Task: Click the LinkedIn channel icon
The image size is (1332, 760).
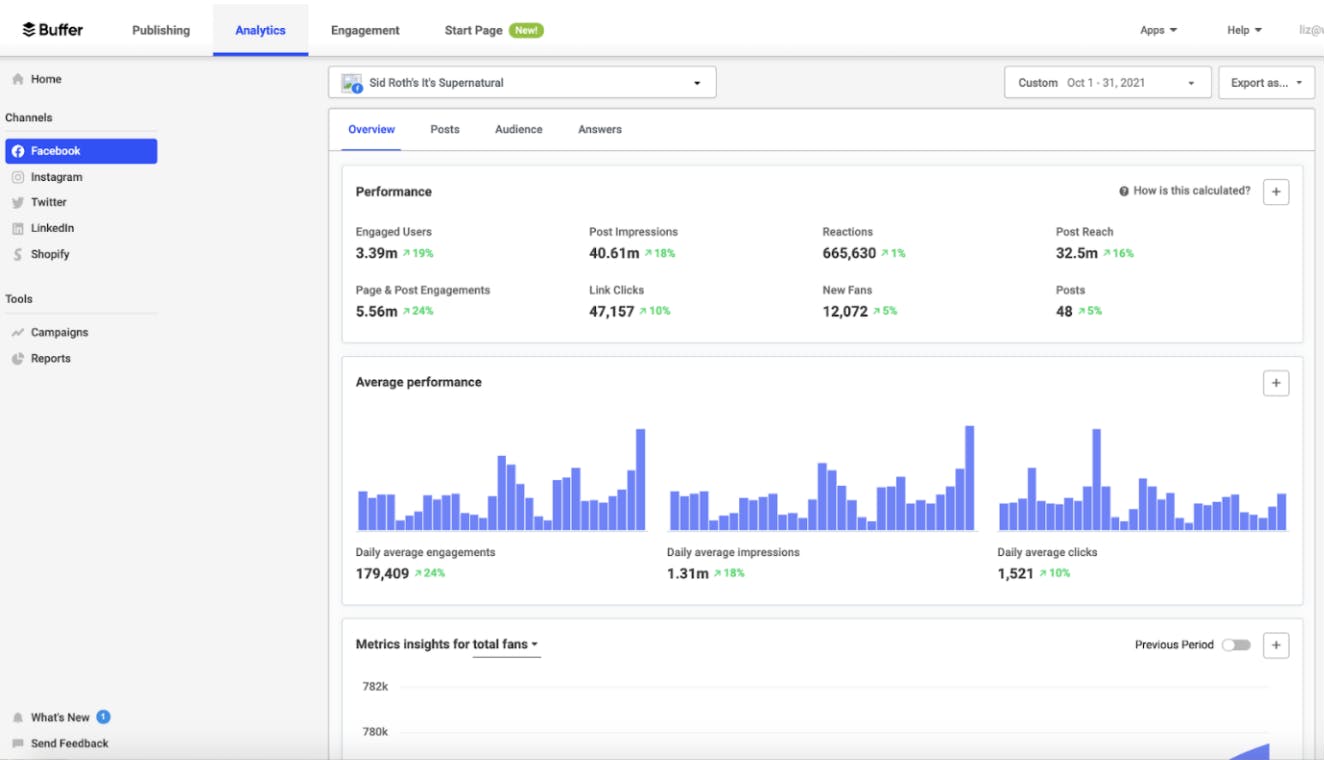Action: coord(18,228)
